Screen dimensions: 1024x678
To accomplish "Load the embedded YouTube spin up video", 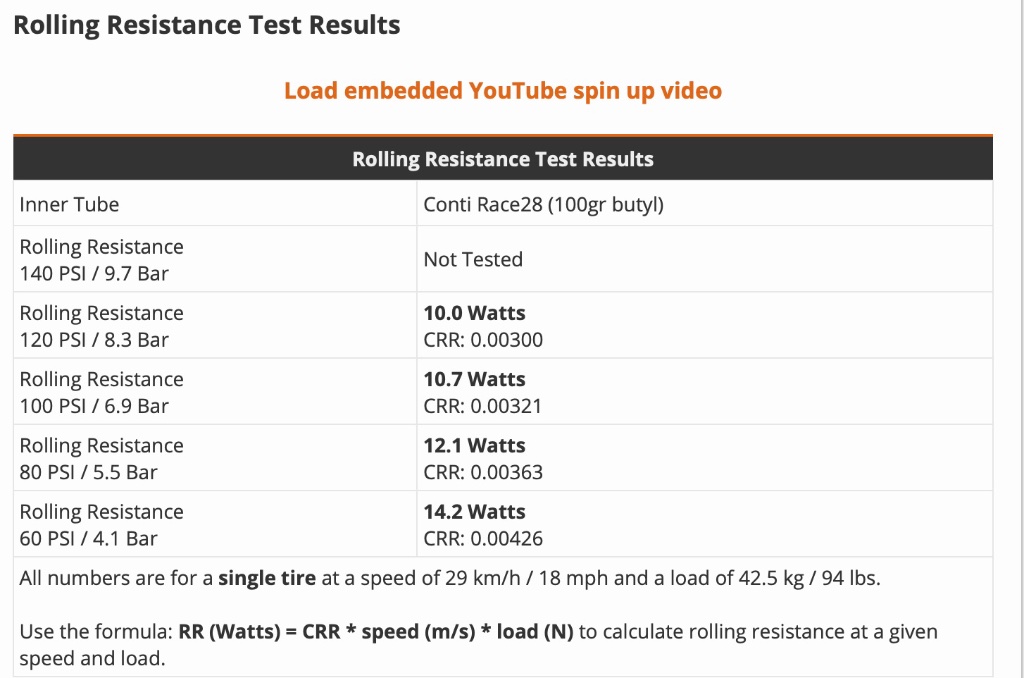I will 503,91.
